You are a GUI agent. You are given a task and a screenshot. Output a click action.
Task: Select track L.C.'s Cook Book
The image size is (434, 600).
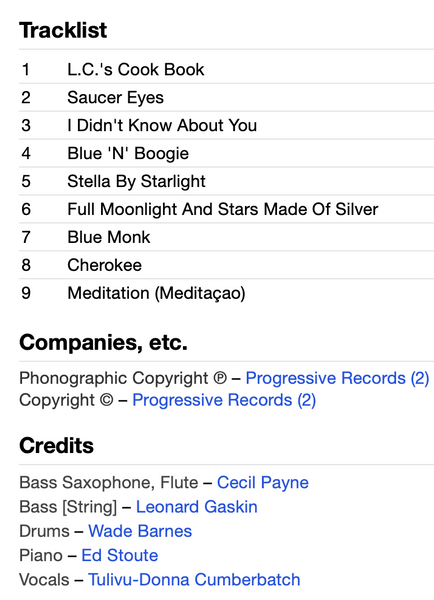coord(136,70)
